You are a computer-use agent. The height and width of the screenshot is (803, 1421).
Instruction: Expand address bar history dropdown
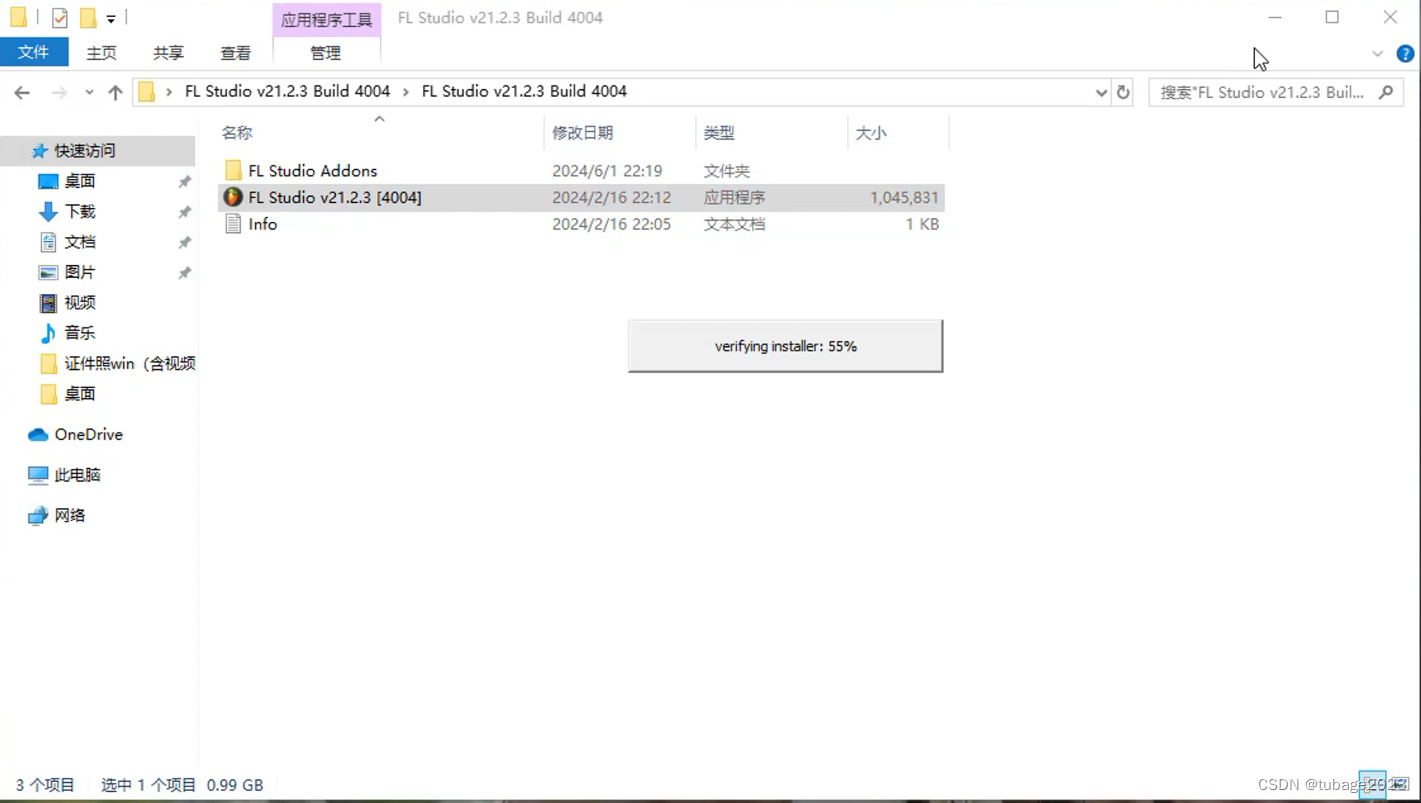click(x=1101, y=92)
